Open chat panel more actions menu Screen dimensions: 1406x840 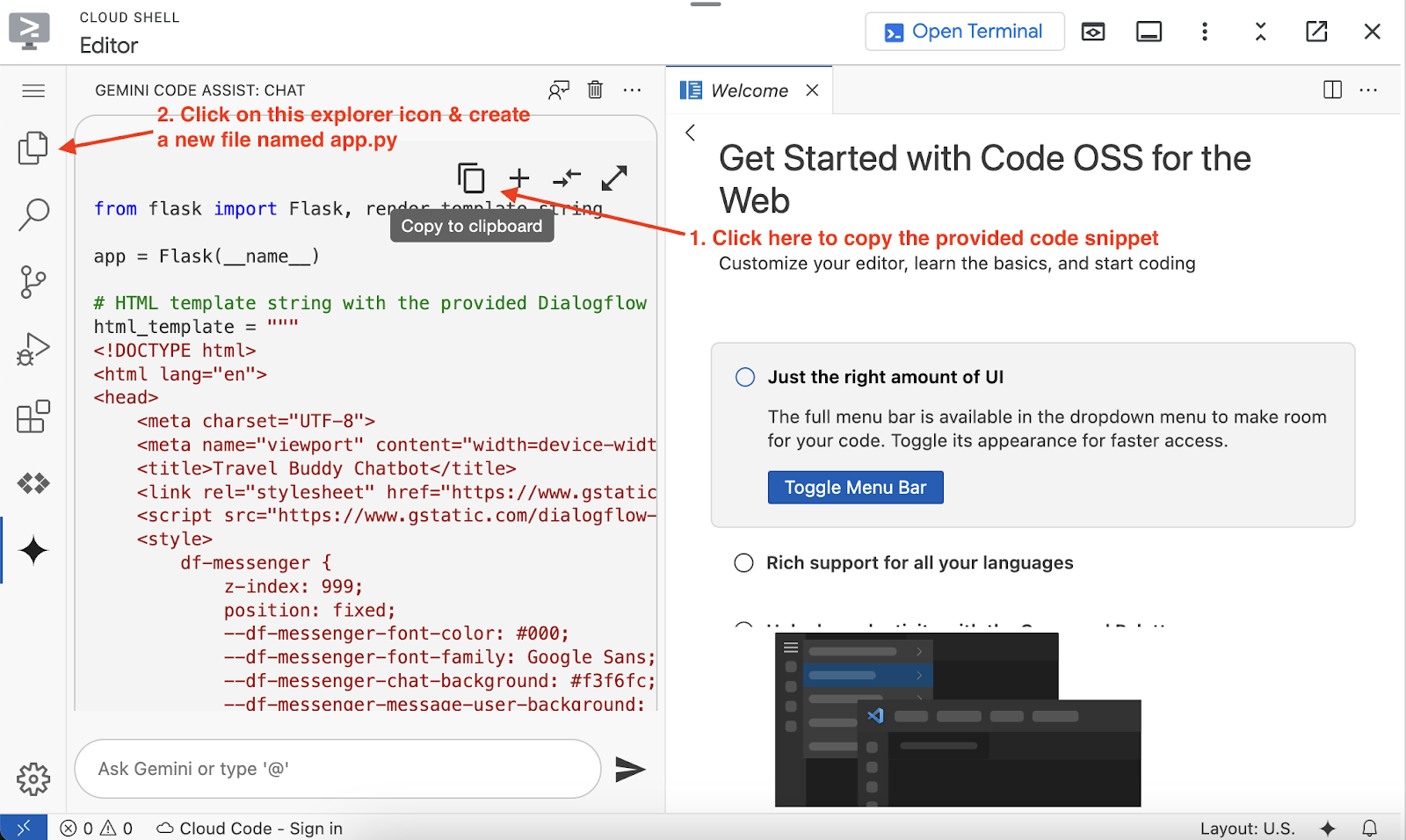632,90
